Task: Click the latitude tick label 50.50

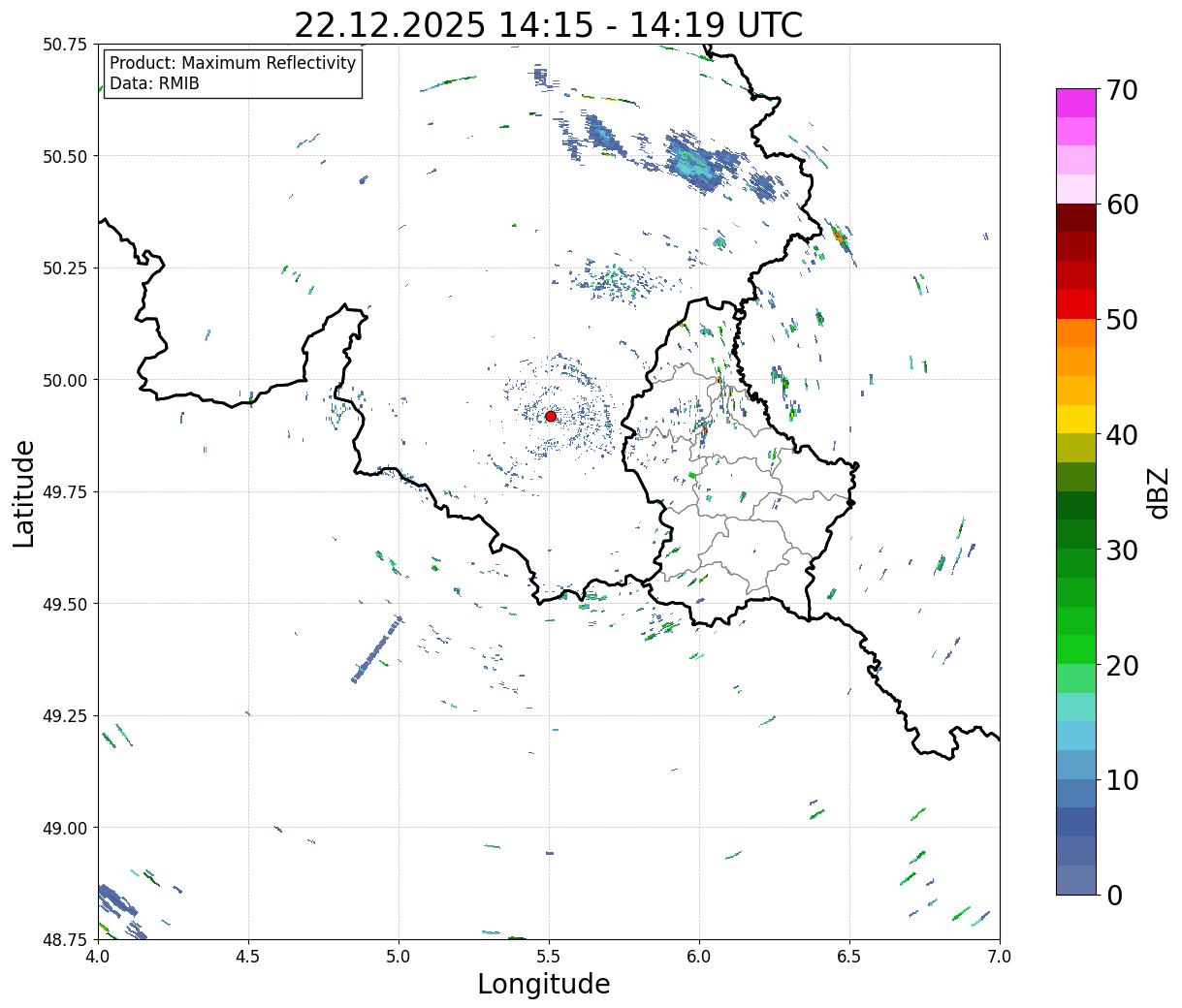Action: [x=65, y=156]
